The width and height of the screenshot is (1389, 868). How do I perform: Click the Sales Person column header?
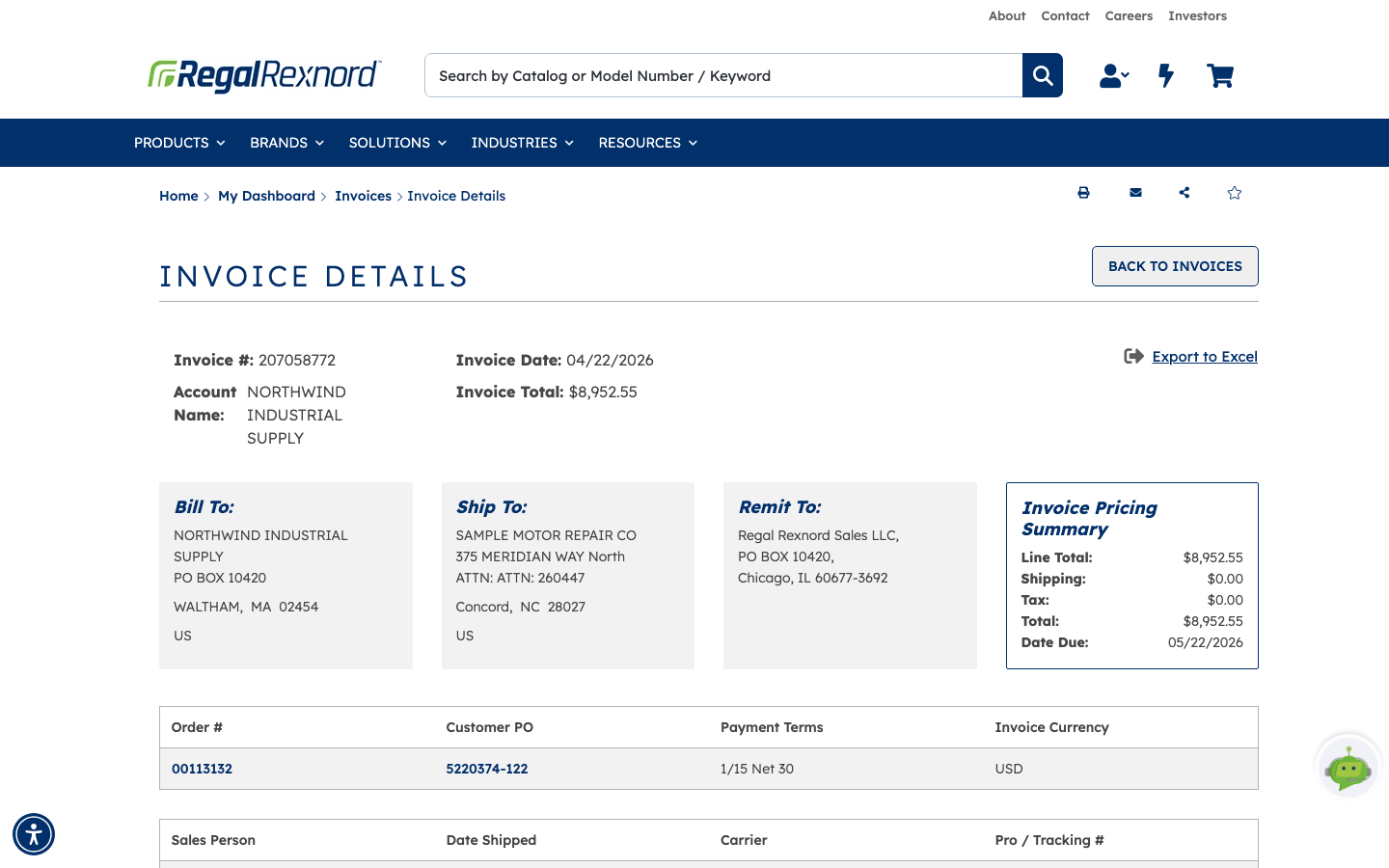213,840
